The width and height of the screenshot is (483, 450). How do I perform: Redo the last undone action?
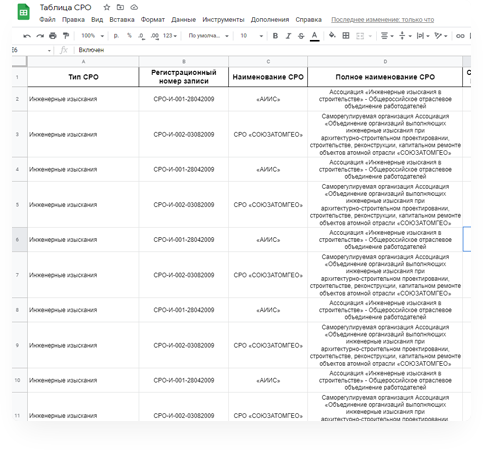[40, 36]
